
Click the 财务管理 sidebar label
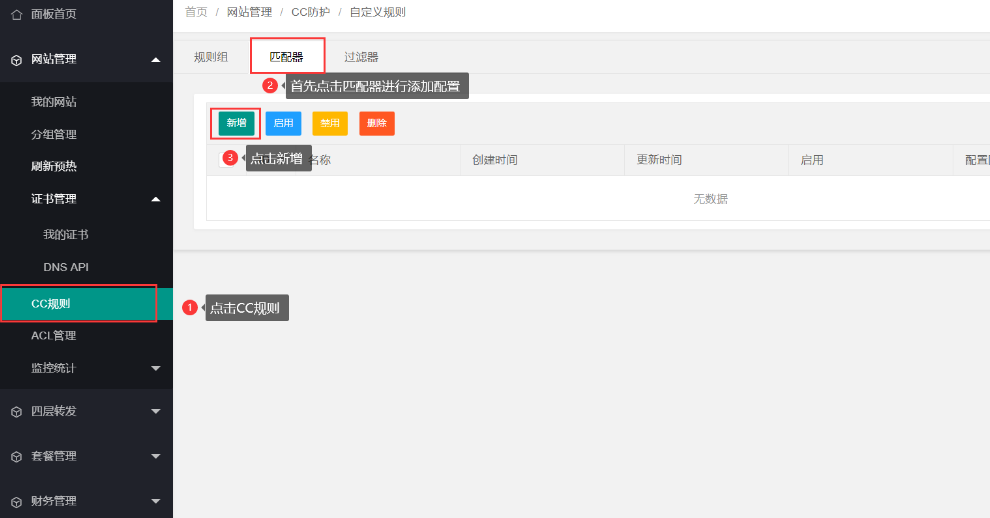pyautogui.click(x=54, y=501)
